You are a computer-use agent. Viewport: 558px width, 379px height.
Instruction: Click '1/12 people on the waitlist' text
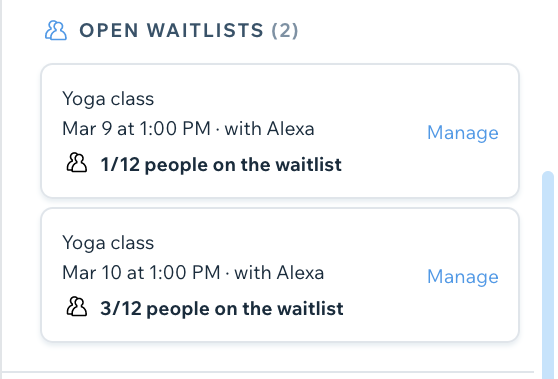pyautogui.click(x=221, y=164)
